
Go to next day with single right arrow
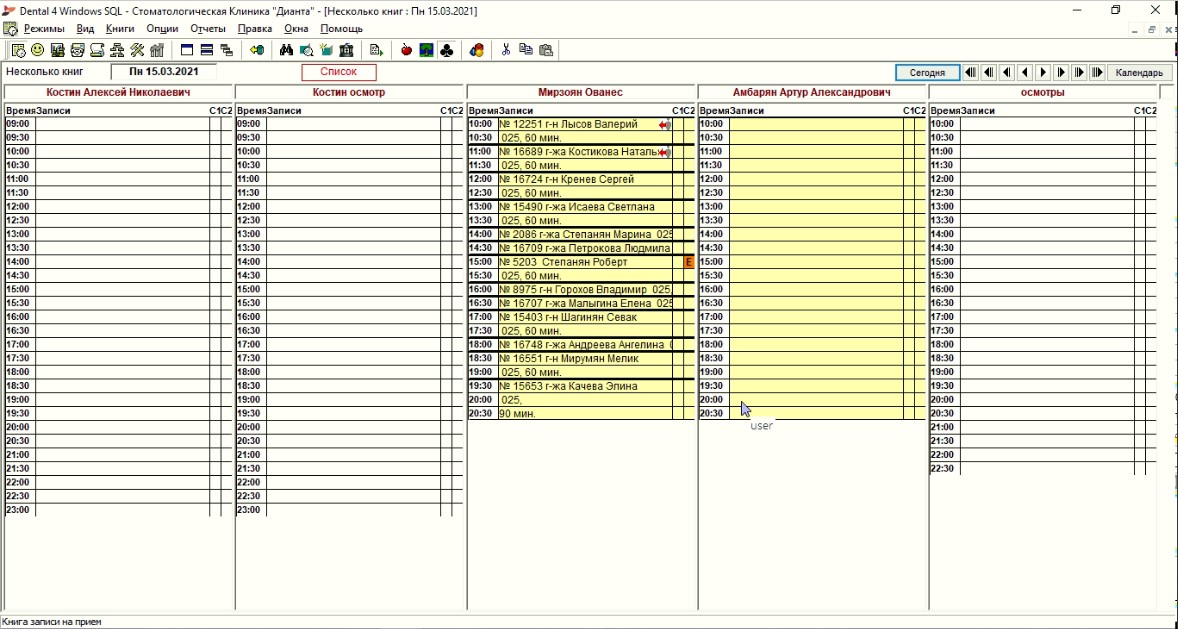(x=1043, y=73)
